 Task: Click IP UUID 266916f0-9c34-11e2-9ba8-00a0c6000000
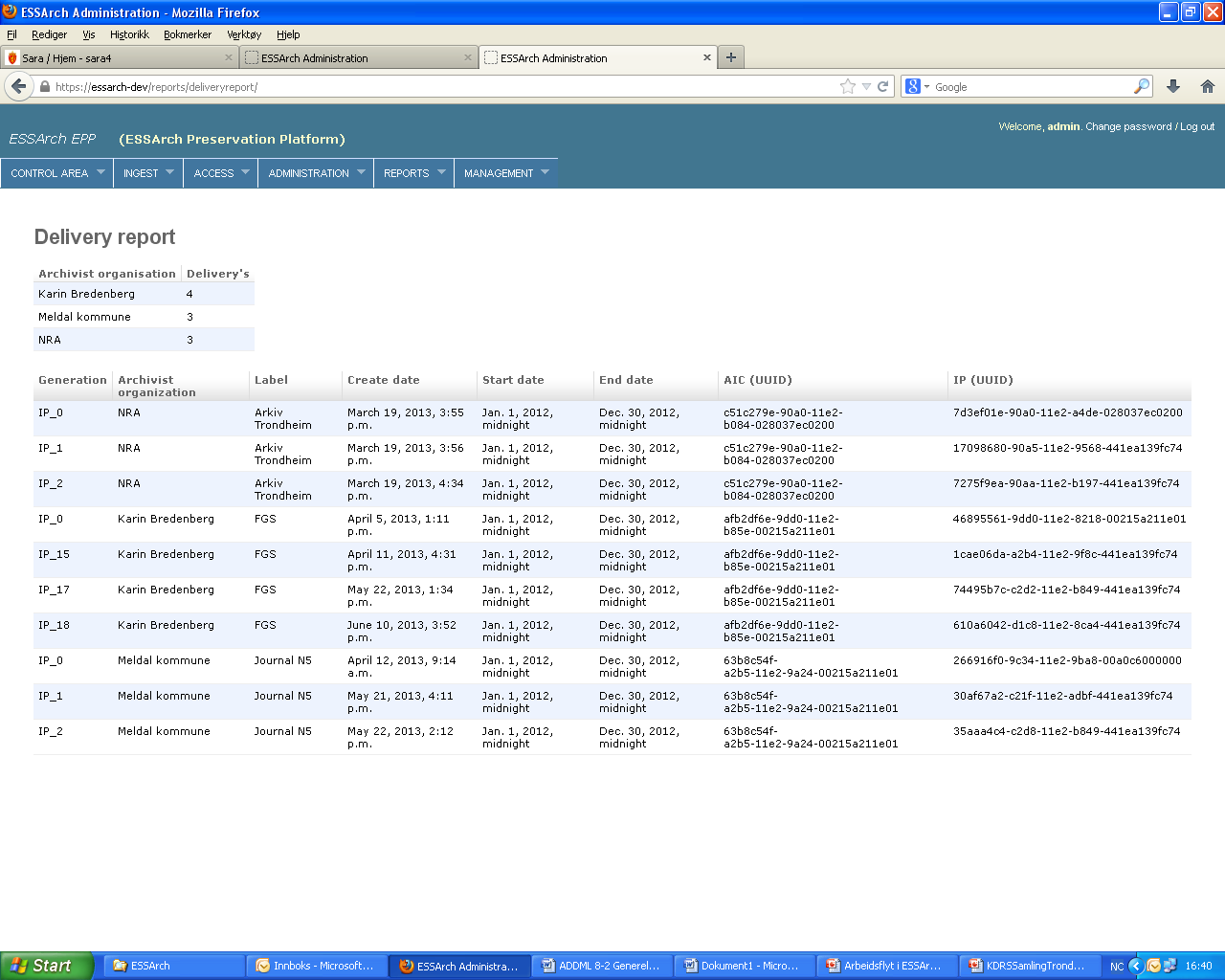coord(1067,660)
